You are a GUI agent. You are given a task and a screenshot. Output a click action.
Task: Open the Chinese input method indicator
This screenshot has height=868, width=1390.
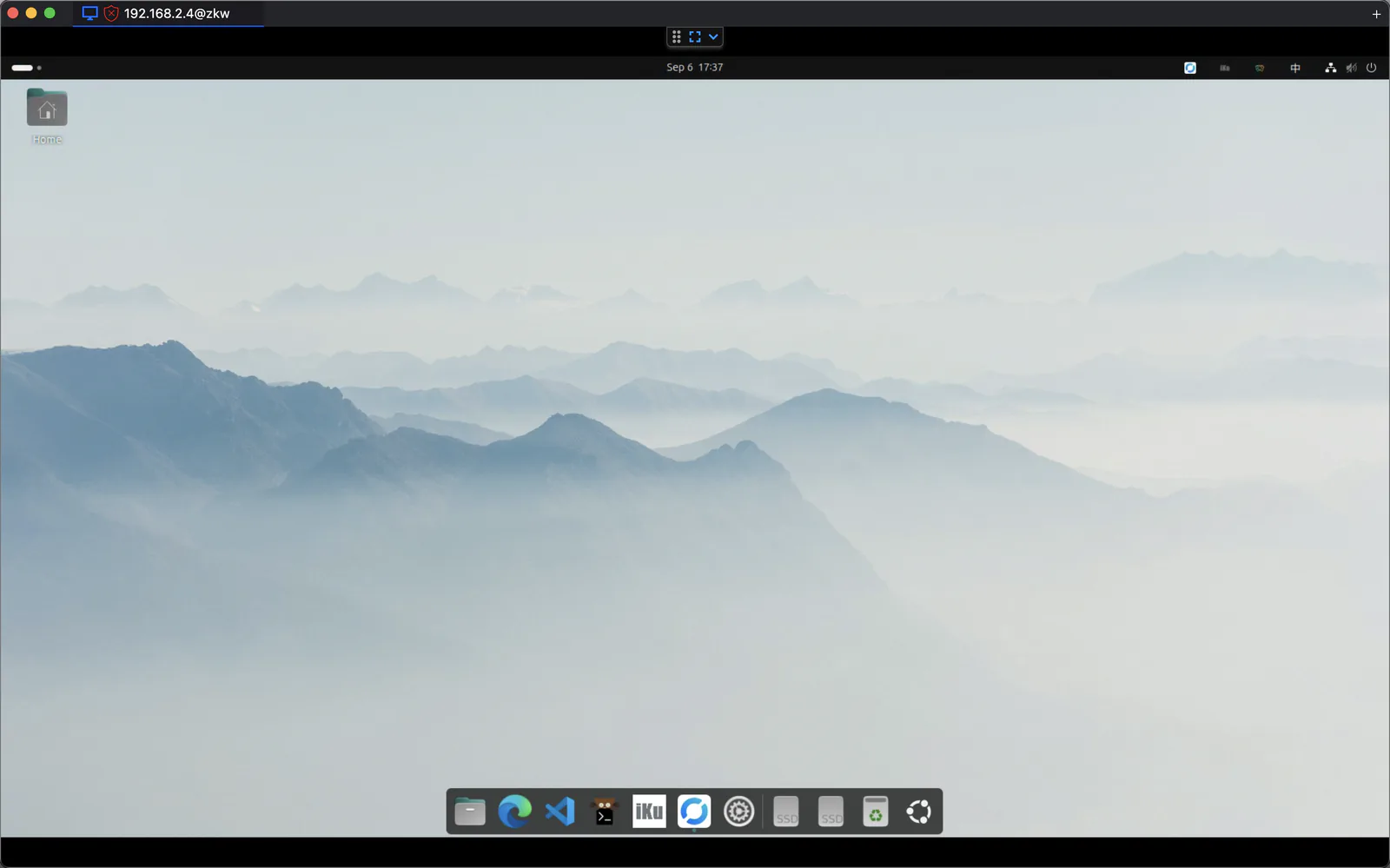point(1295,68)
